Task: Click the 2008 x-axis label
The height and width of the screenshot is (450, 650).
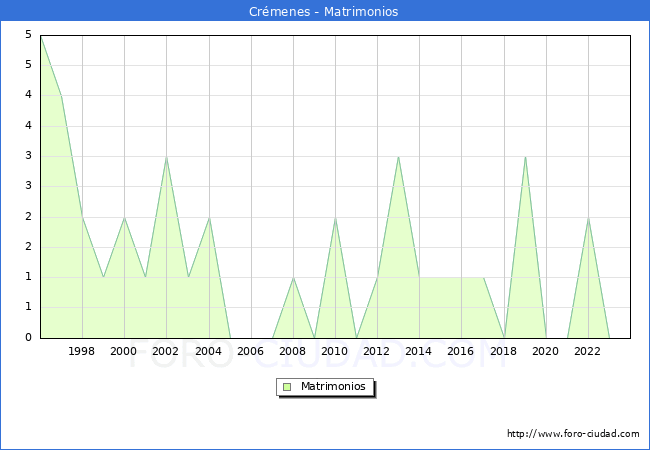Action: pyautogui.click(x=293, y=351)
